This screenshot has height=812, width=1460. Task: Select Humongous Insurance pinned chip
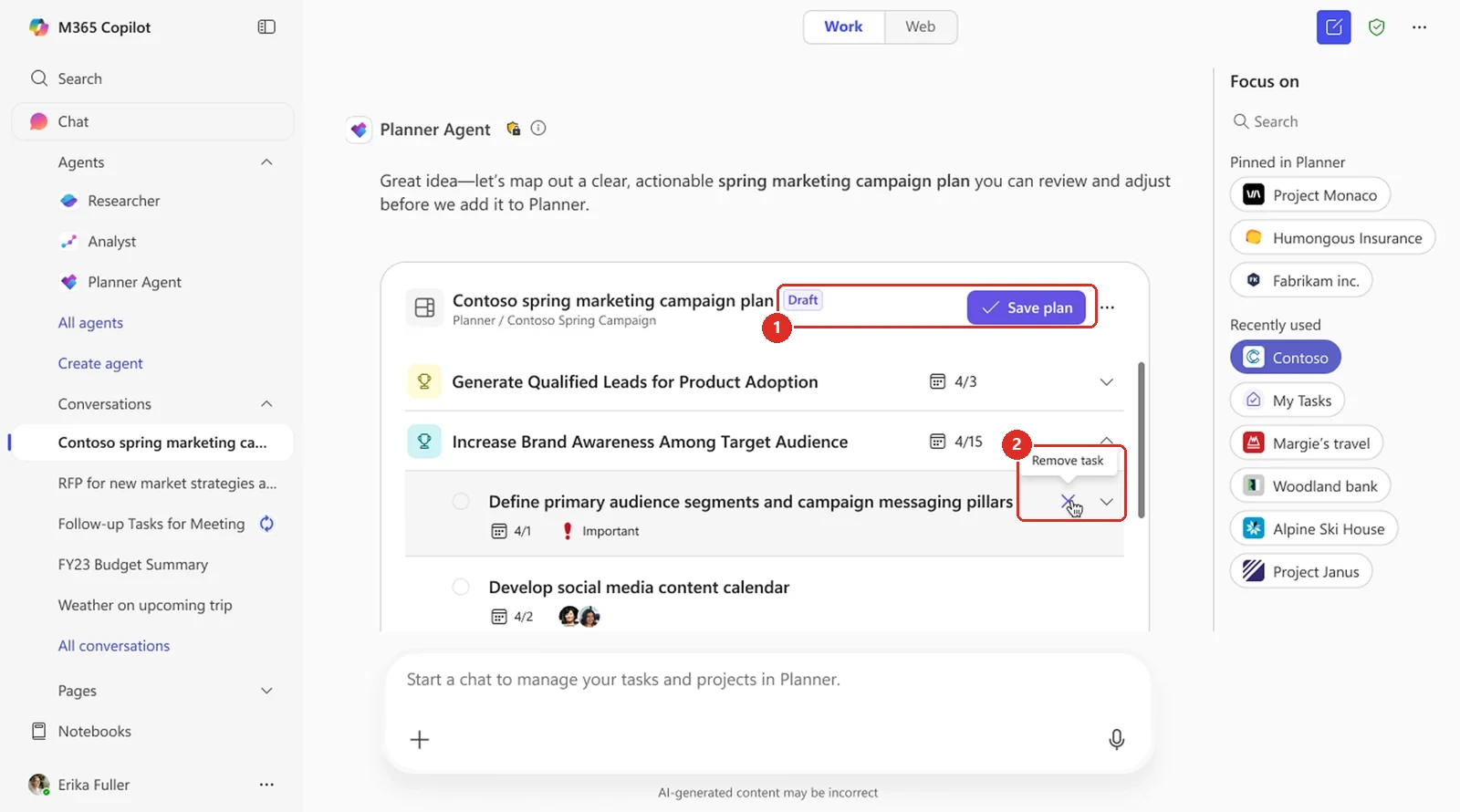click(x=1332, y=238)
